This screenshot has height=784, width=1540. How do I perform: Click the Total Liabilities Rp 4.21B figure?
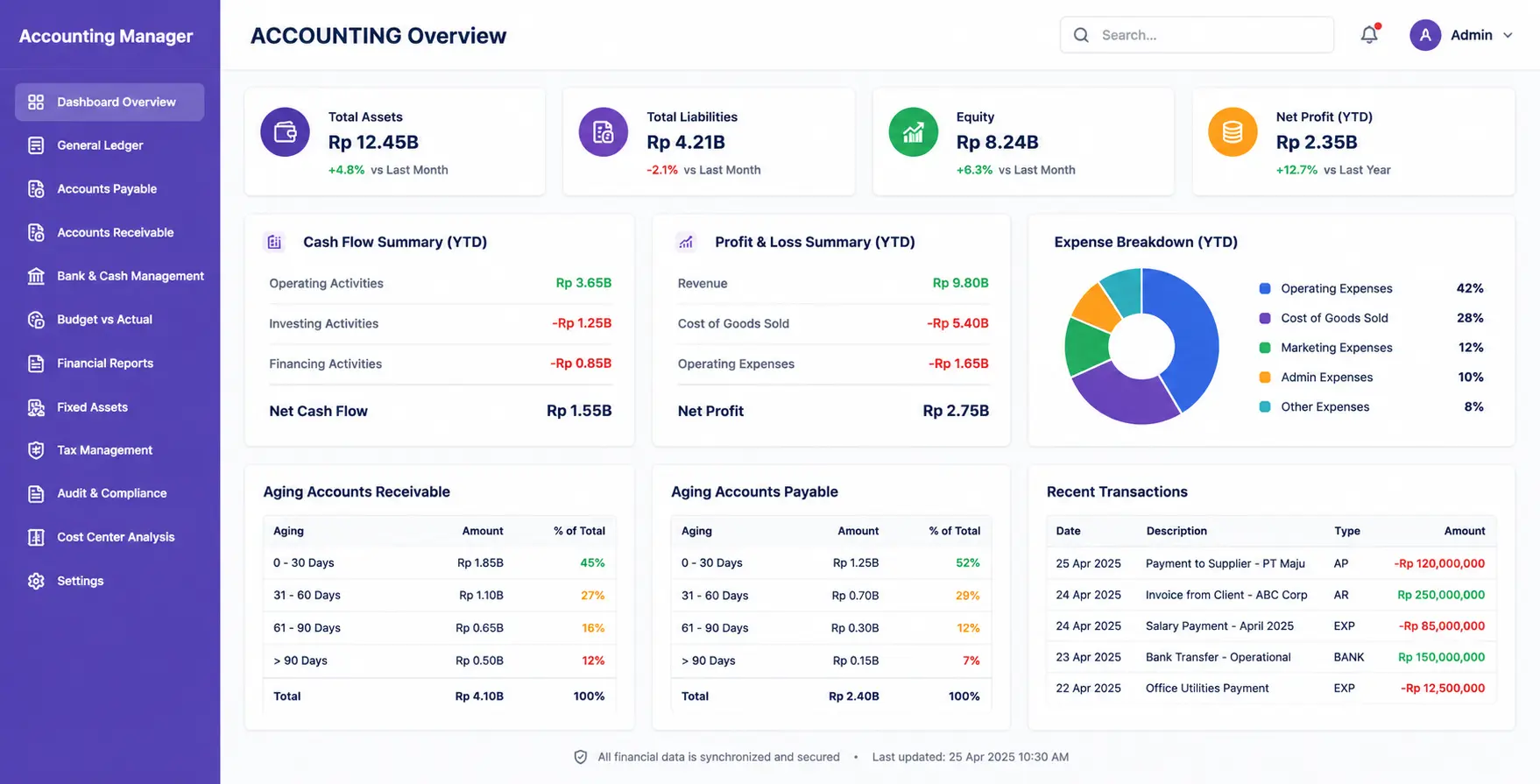(686, 142)
